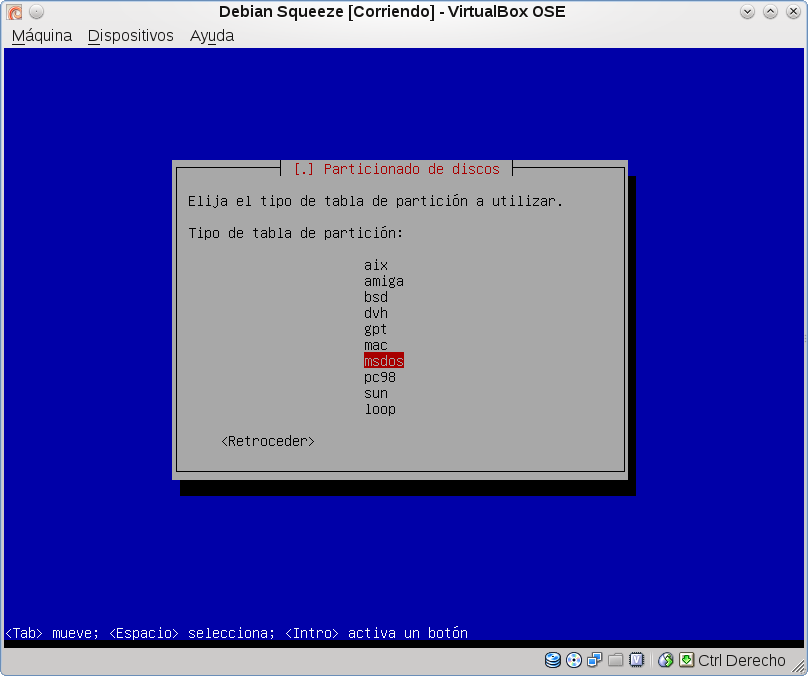808x676 pixels.
Task: Select the amiga partition table type
Action: 384,281
